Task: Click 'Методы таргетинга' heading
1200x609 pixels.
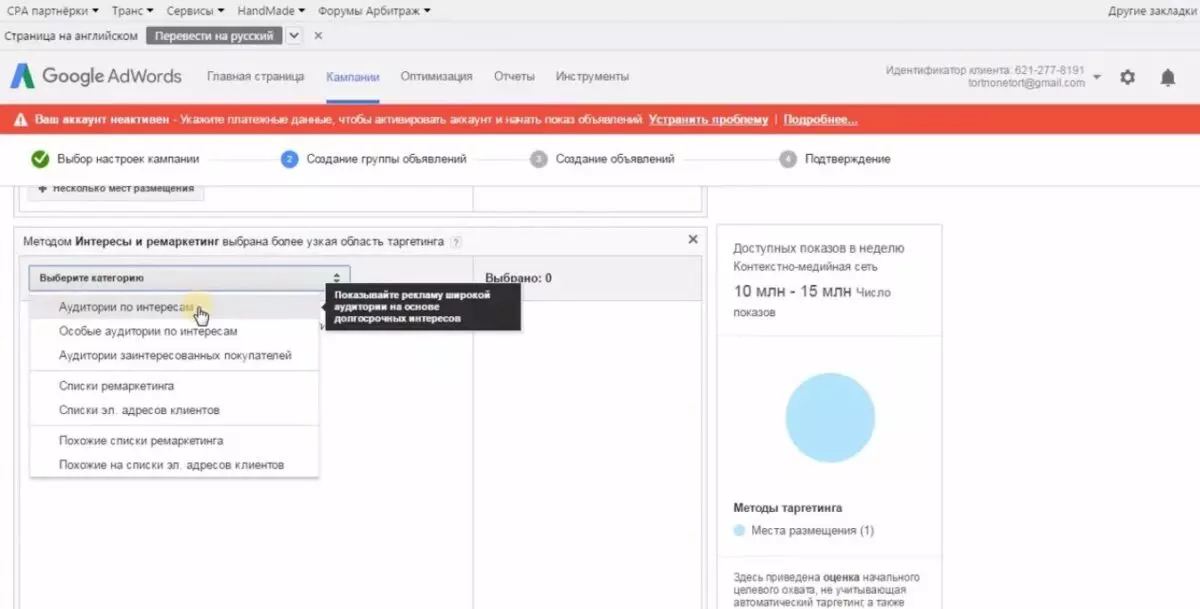Action: pos(787,508)
